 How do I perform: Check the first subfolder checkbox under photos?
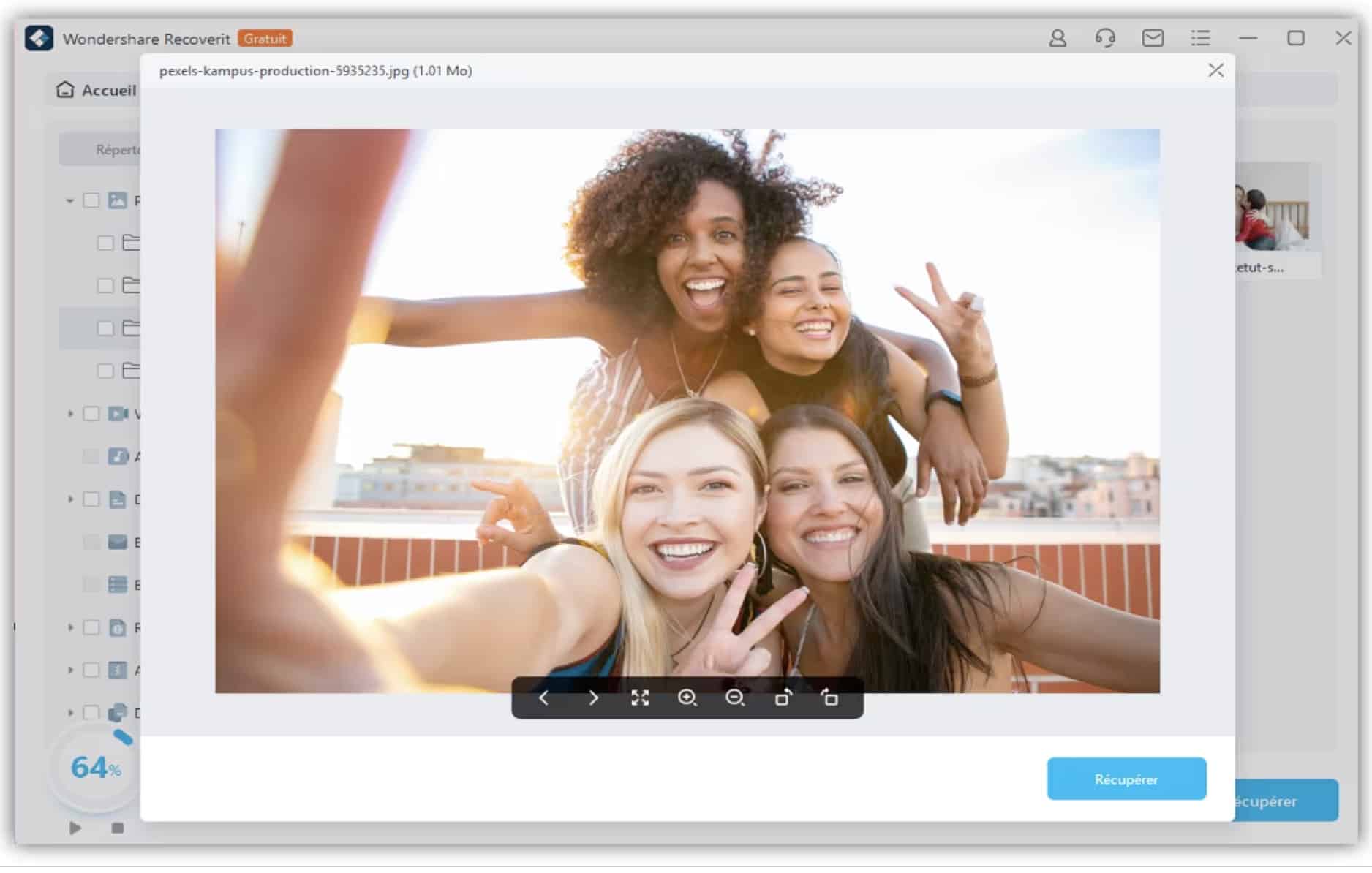point(105,243)
